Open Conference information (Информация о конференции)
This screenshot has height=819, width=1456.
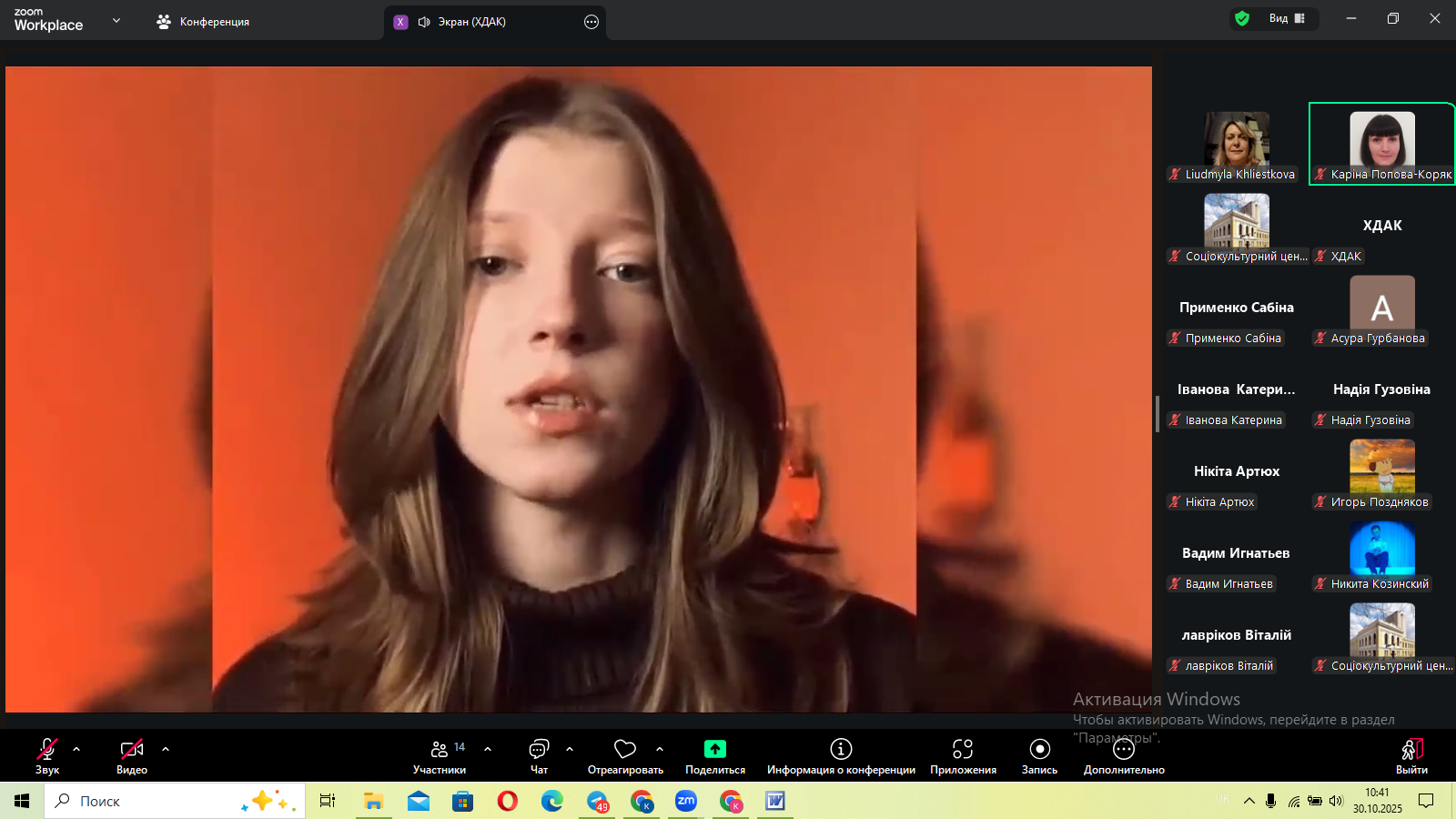pyautogui.click(x=841, y=749)
